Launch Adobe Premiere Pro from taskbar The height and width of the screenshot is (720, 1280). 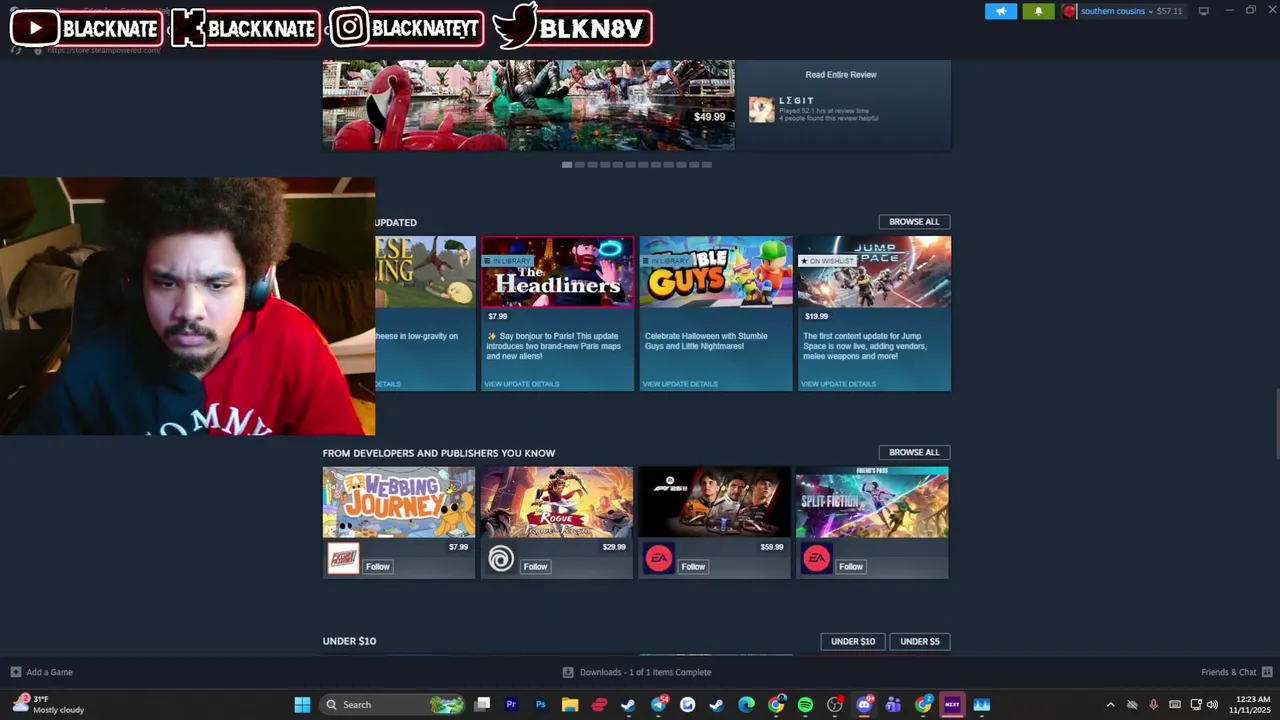(511, 705)
